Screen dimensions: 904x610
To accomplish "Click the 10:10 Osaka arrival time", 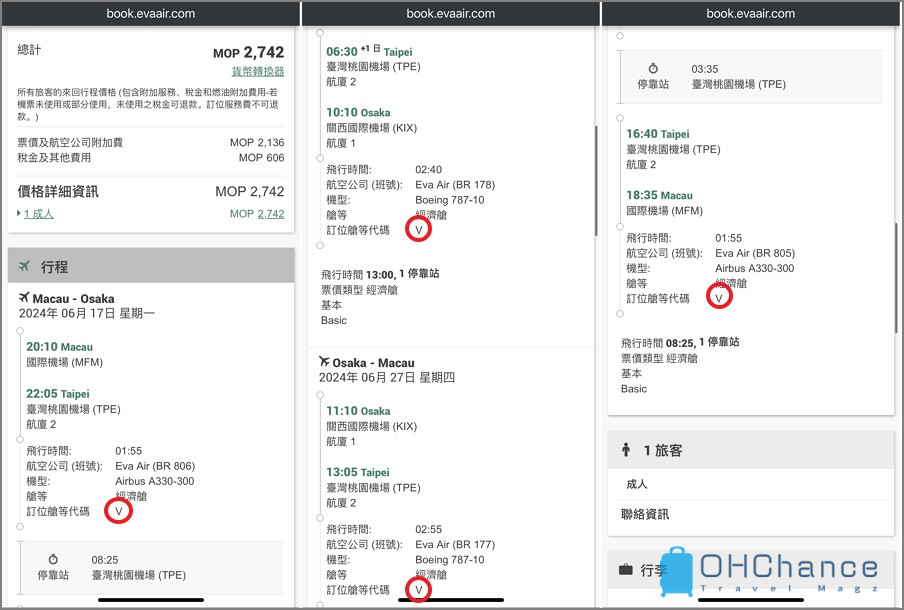I will pos(358,112).
